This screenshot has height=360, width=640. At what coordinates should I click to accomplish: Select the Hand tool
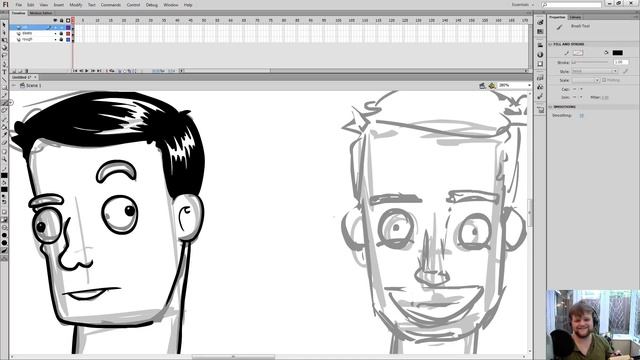pos(4,151)
